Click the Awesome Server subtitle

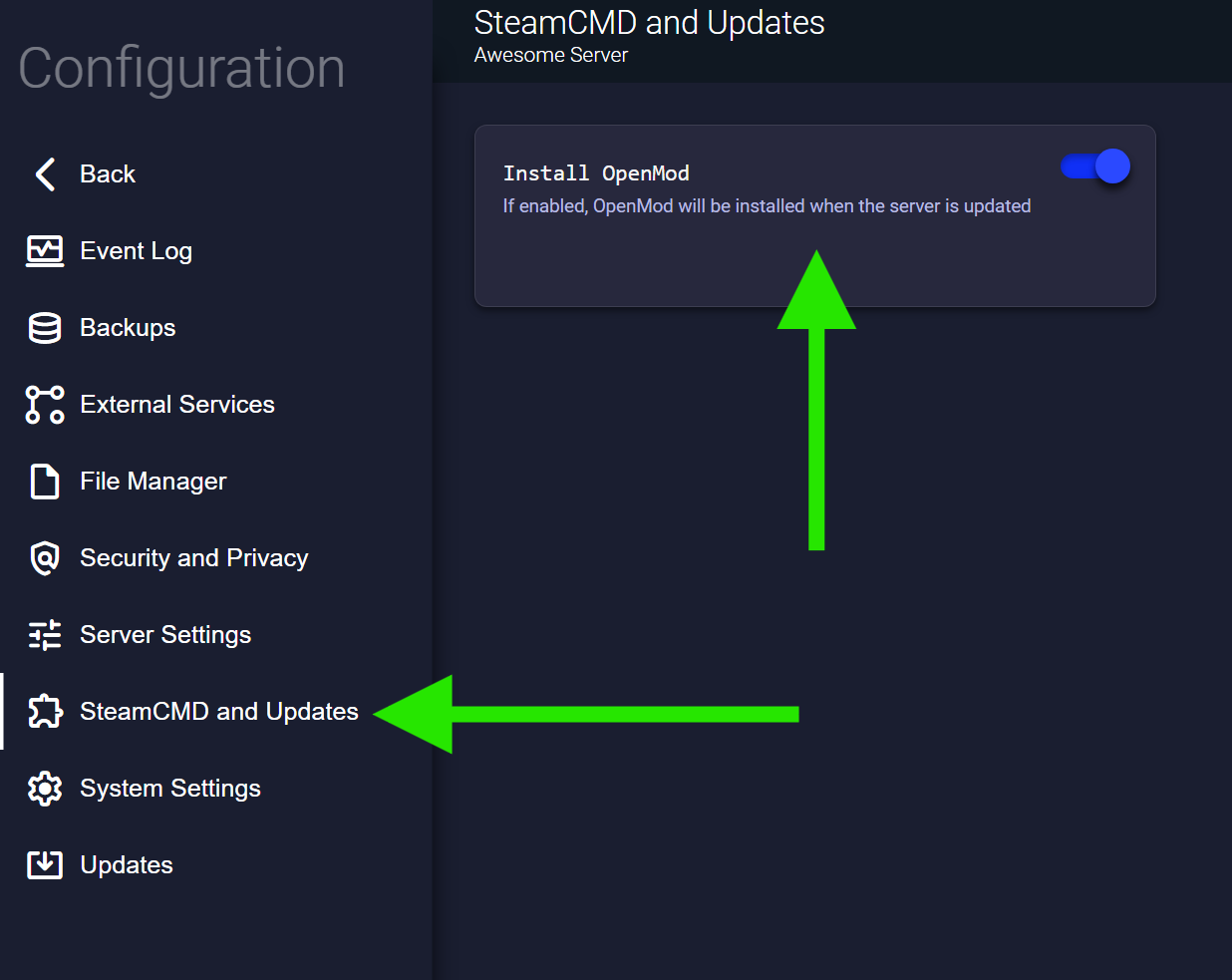click(551, 55)
